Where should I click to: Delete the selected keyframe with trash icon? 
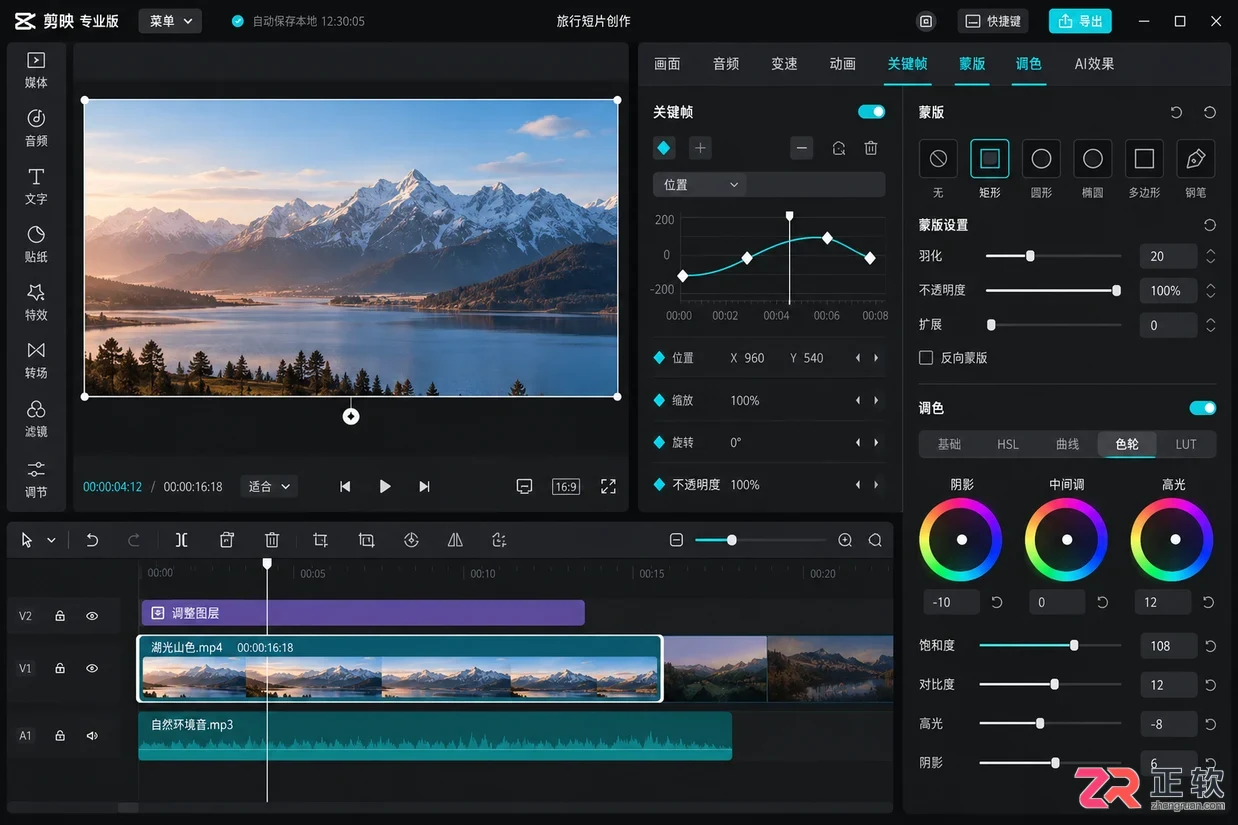(x=871, y=148)
